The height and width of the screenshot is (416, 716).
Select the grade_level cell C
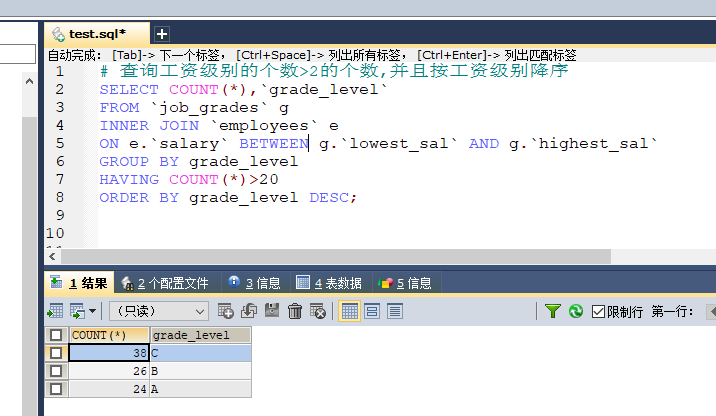(200, 353)
